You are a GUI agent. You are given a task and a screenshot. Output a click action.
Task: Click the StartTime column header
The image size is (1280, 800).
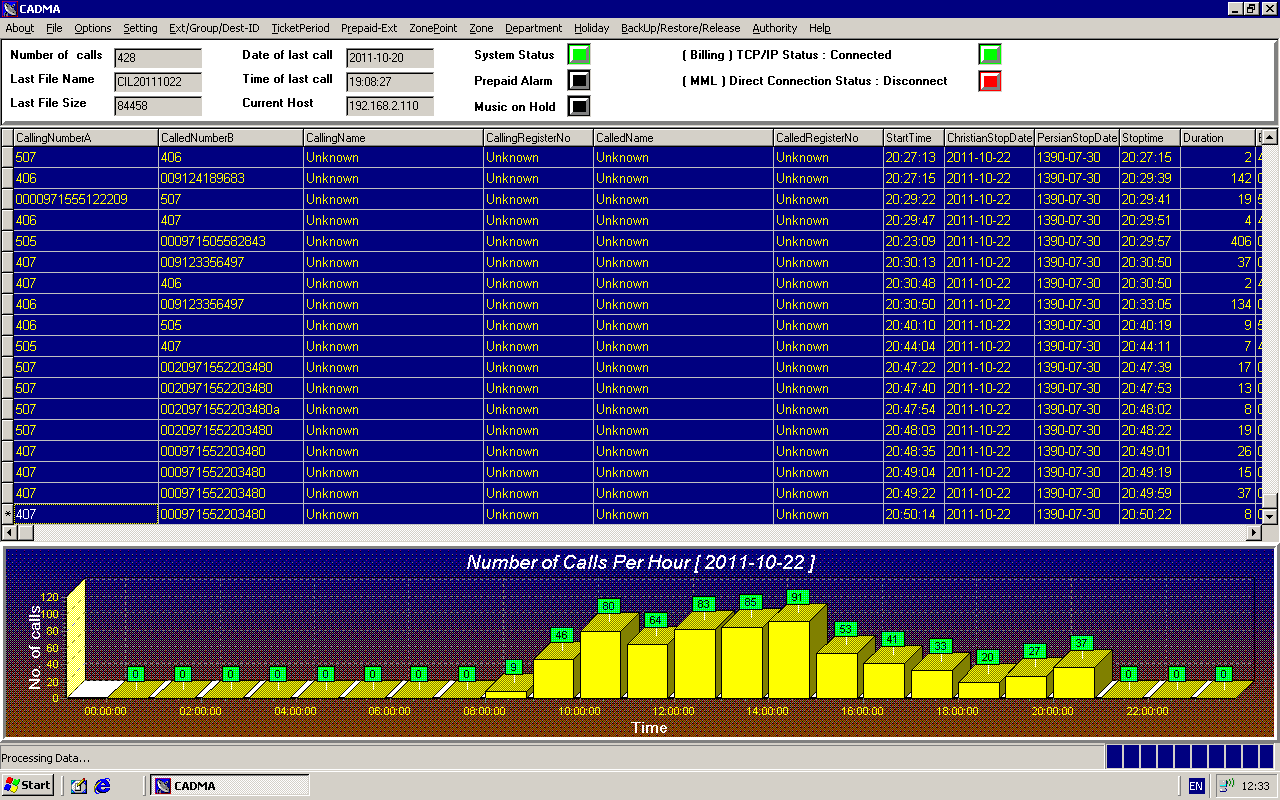tap(914, 138)
